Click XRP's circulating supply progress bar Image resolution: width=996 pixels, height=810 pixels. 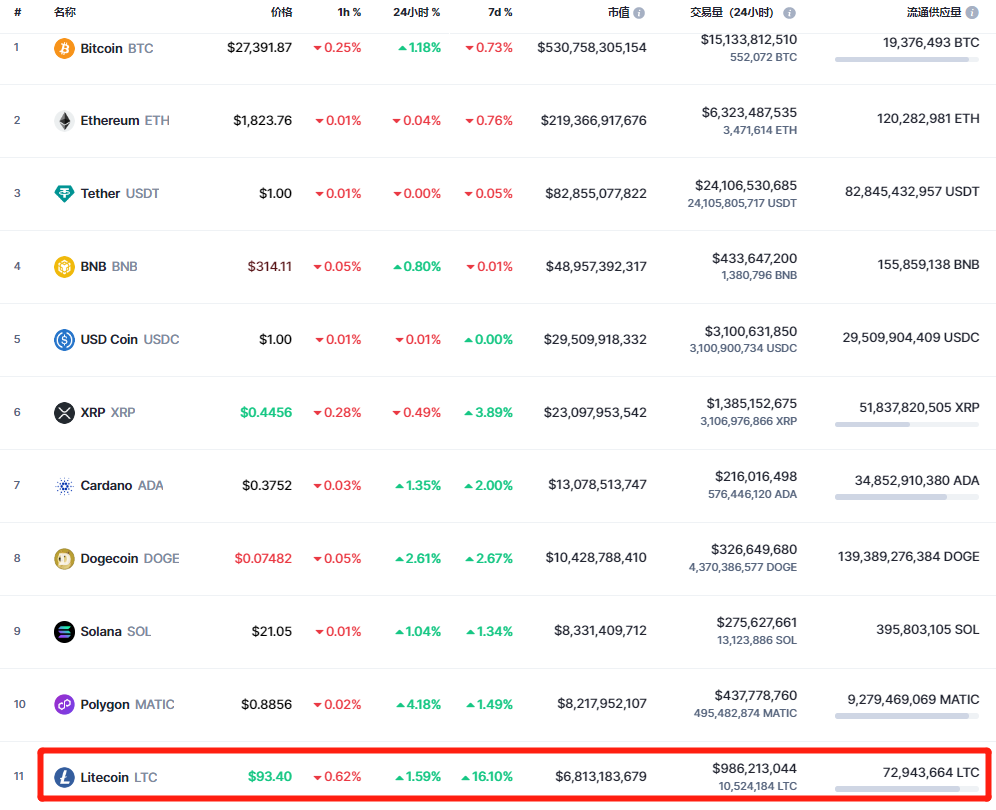pos(906,425)
